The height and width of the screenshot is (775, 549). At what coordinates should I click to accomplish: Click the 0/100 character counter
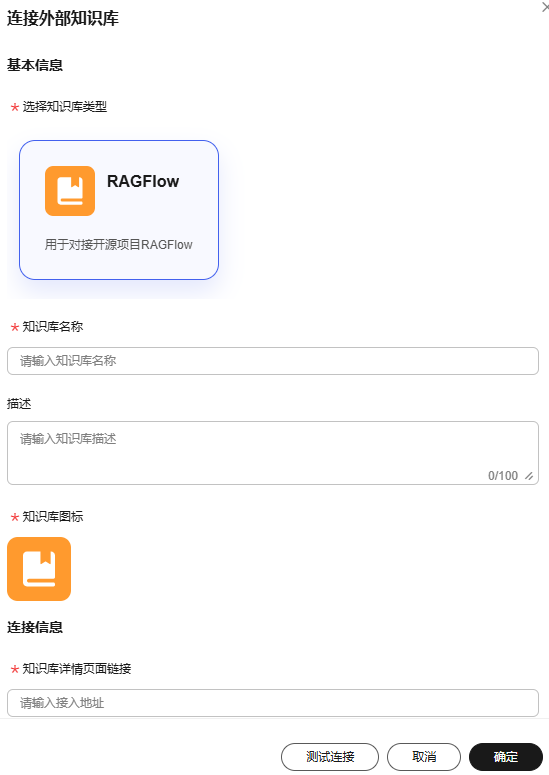503,476
